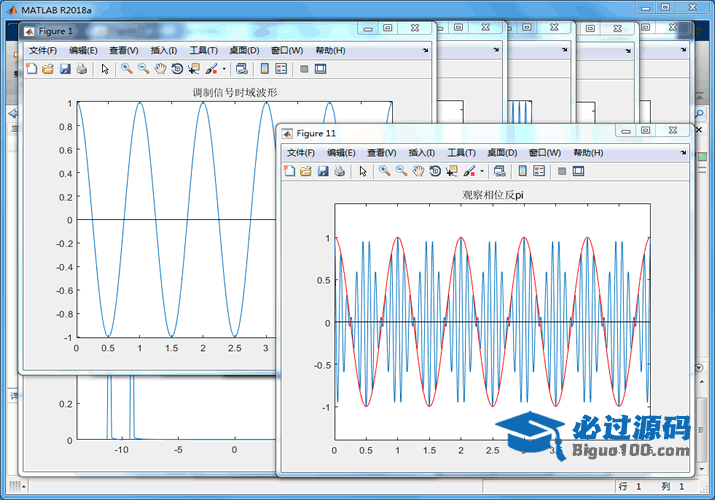Print Figure 1 using the printer icon
The width and height of the screenshot is (715, 500).
coord(82,69)
